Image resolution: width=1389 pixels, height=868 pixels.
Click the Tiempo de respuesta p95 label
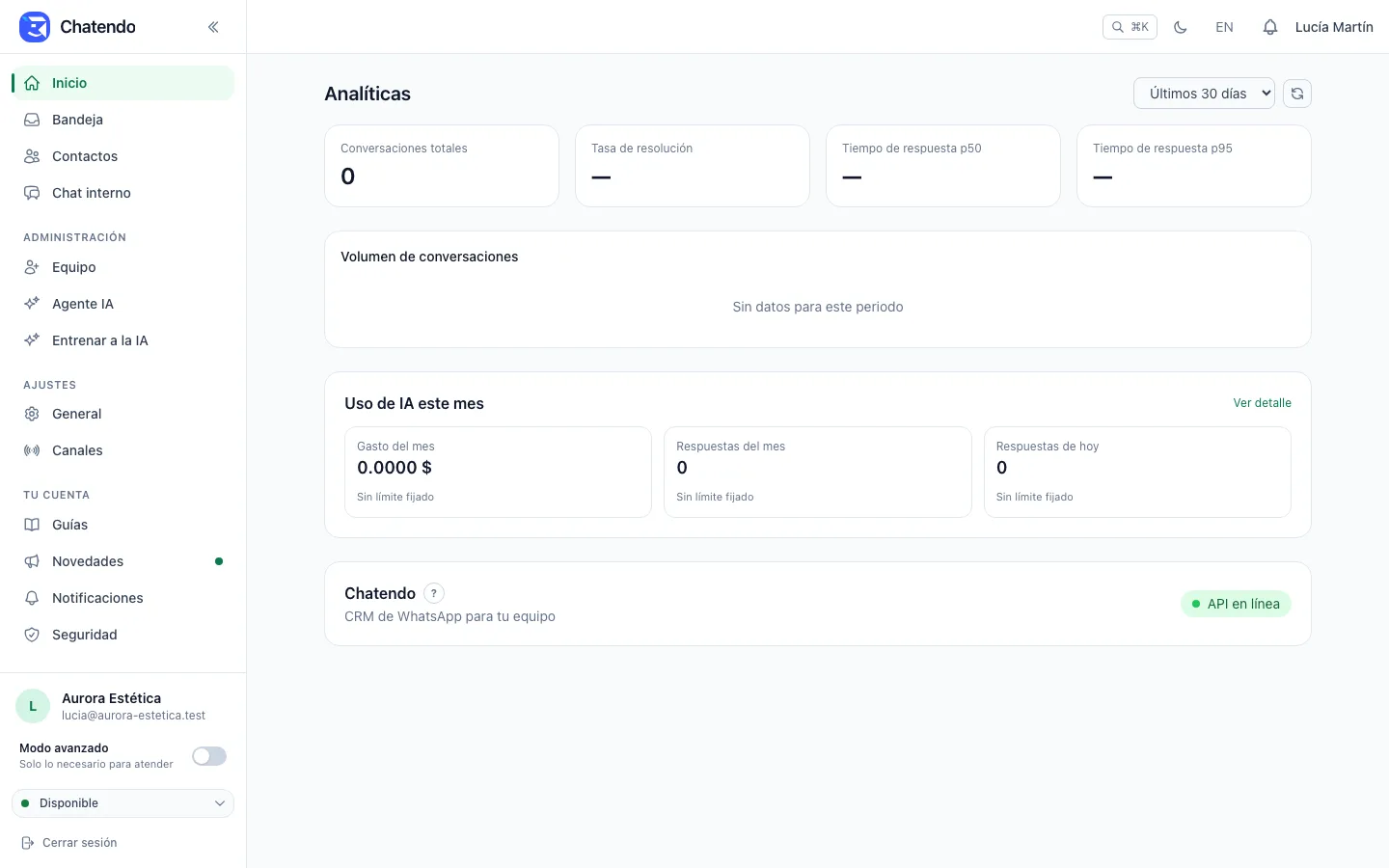point(1162,149)
